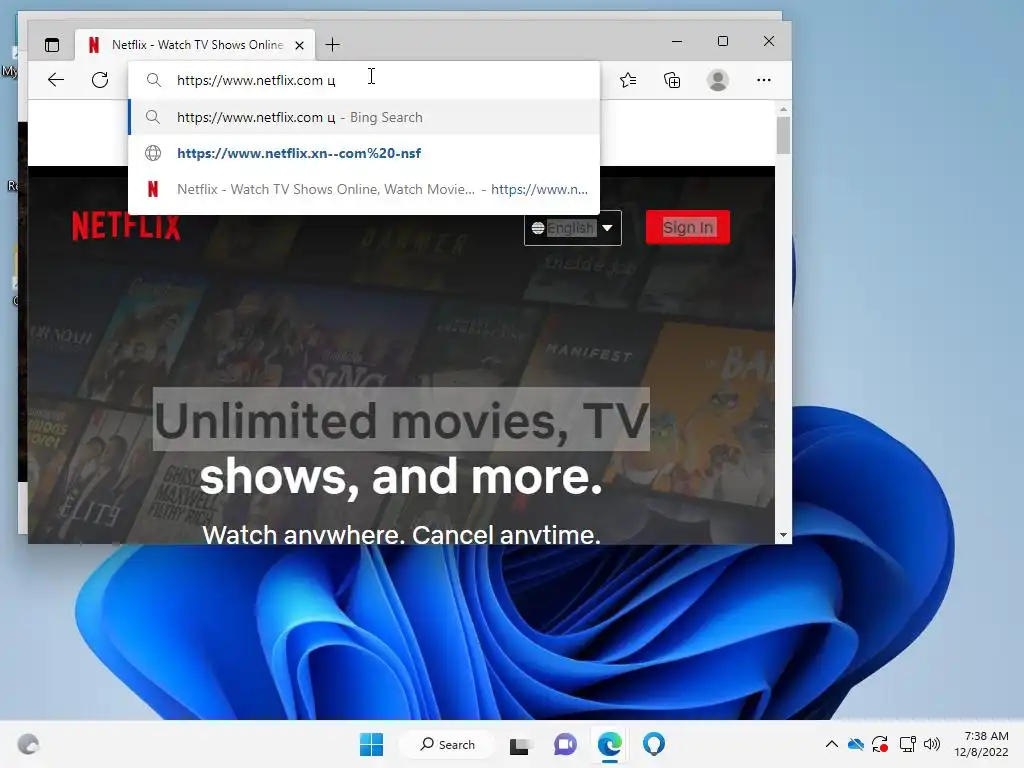Open network status tray icon

pos(907,744)
